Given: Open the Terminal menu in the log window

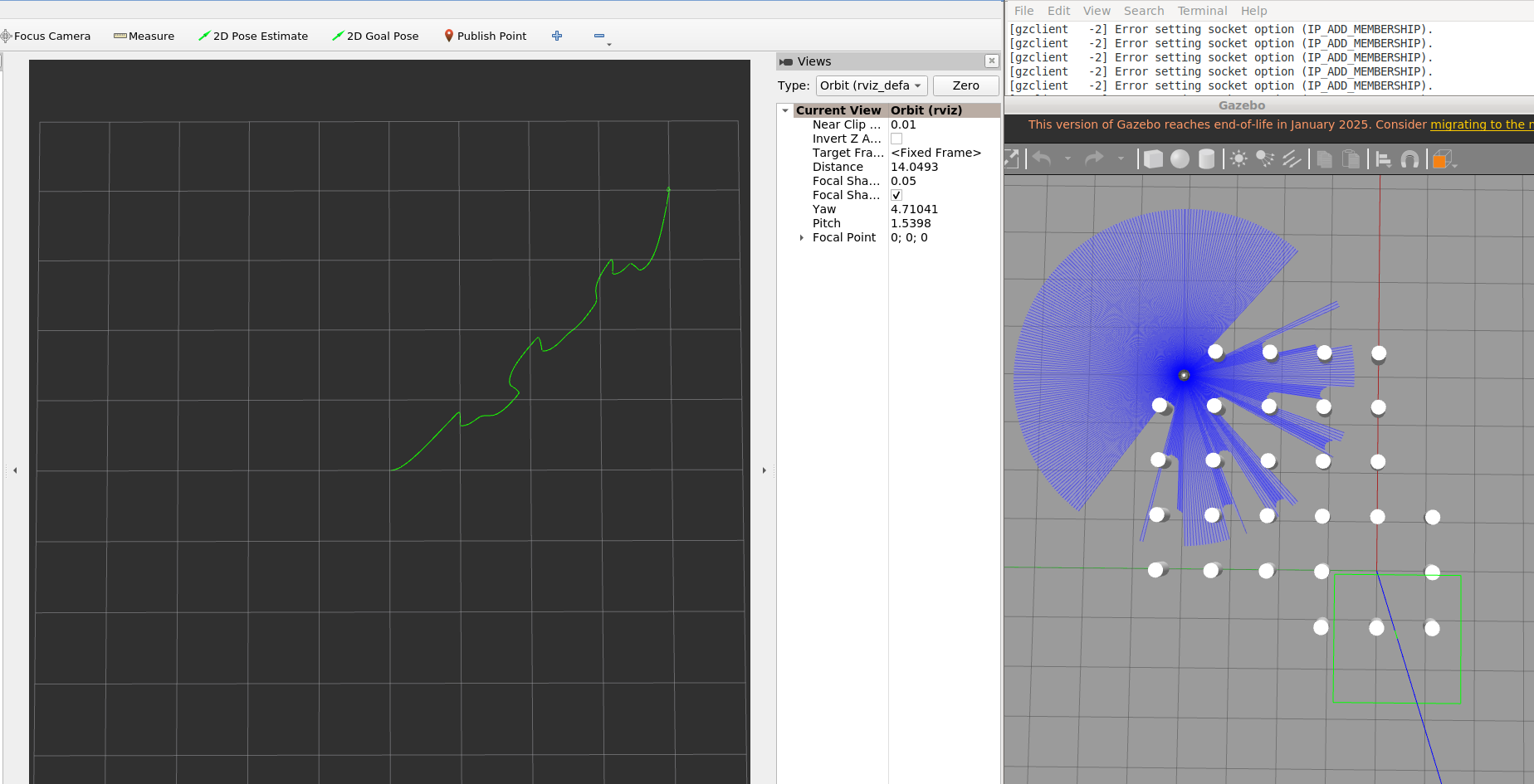Looking at the screenshot, I should (x=1202, y=10).
